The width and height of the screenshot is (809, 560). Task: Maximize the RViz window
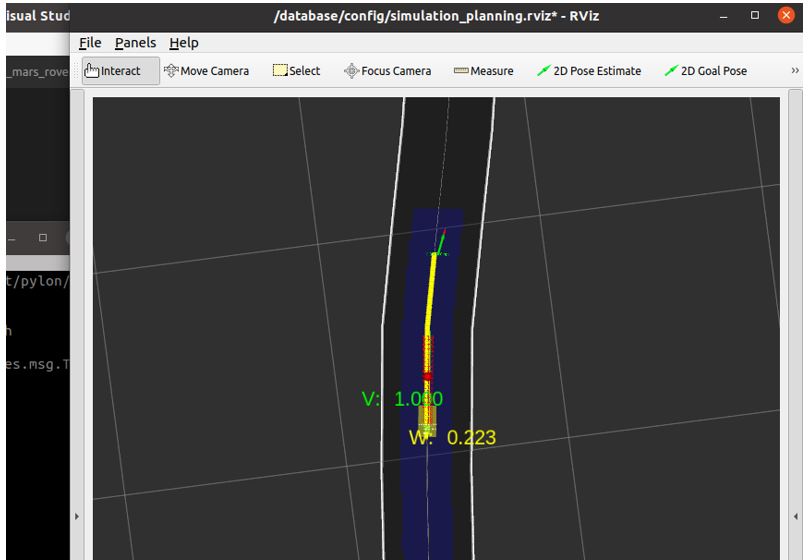click(x=755, y=15)
